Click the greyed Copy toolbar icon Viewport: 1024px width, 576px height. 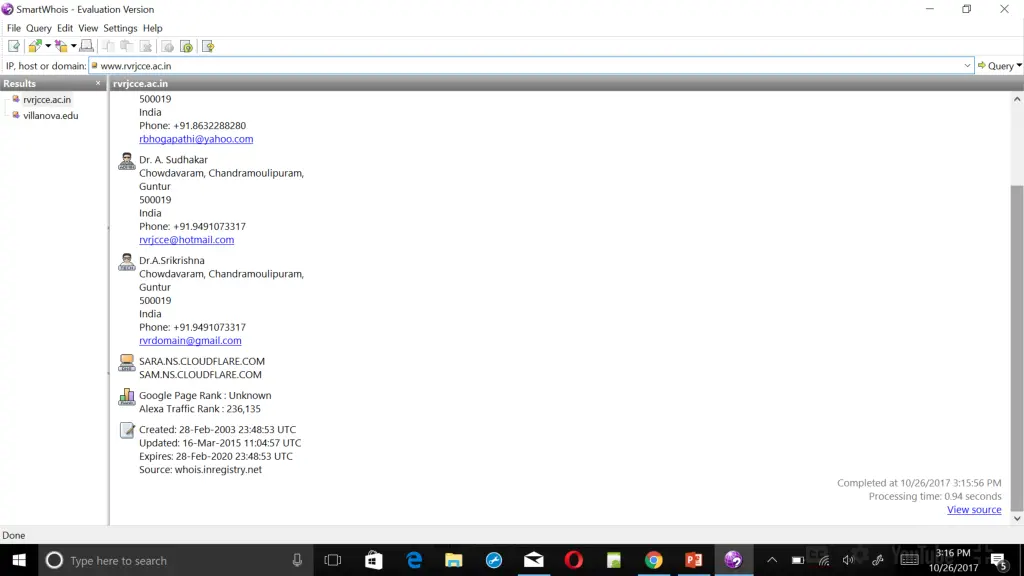(x=127, y=46)
